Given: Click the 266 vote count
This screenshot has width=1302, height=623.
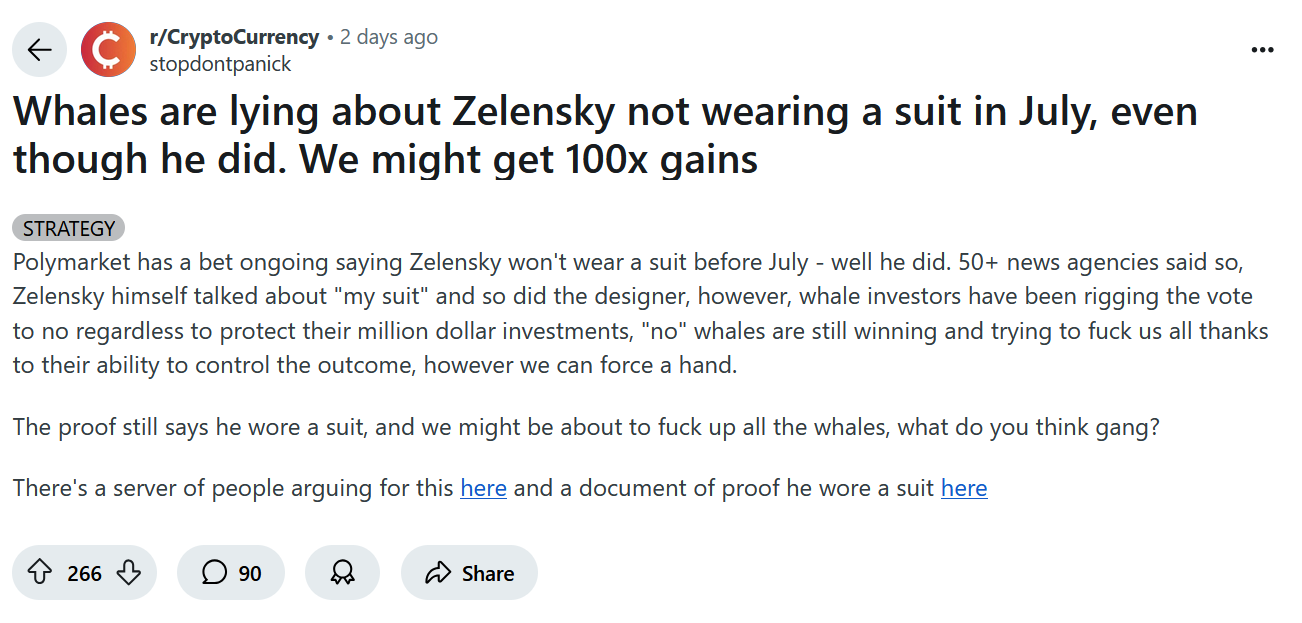Looking at the screenshot, I should pos(85,573).
